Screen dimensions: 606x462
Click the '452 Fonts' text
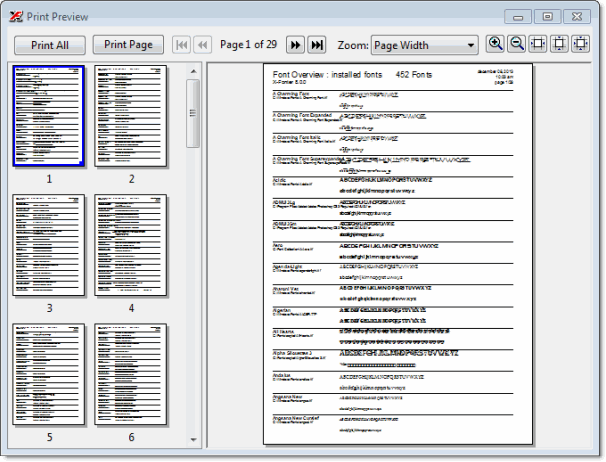[x=414, y=75]
